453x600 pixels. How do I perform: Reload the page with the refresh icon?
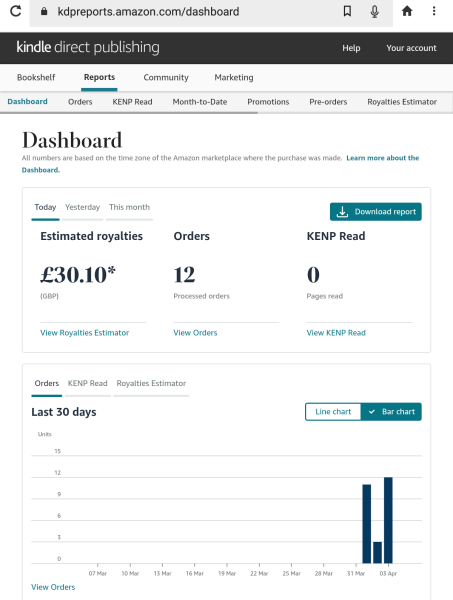(x=16, y=11)
